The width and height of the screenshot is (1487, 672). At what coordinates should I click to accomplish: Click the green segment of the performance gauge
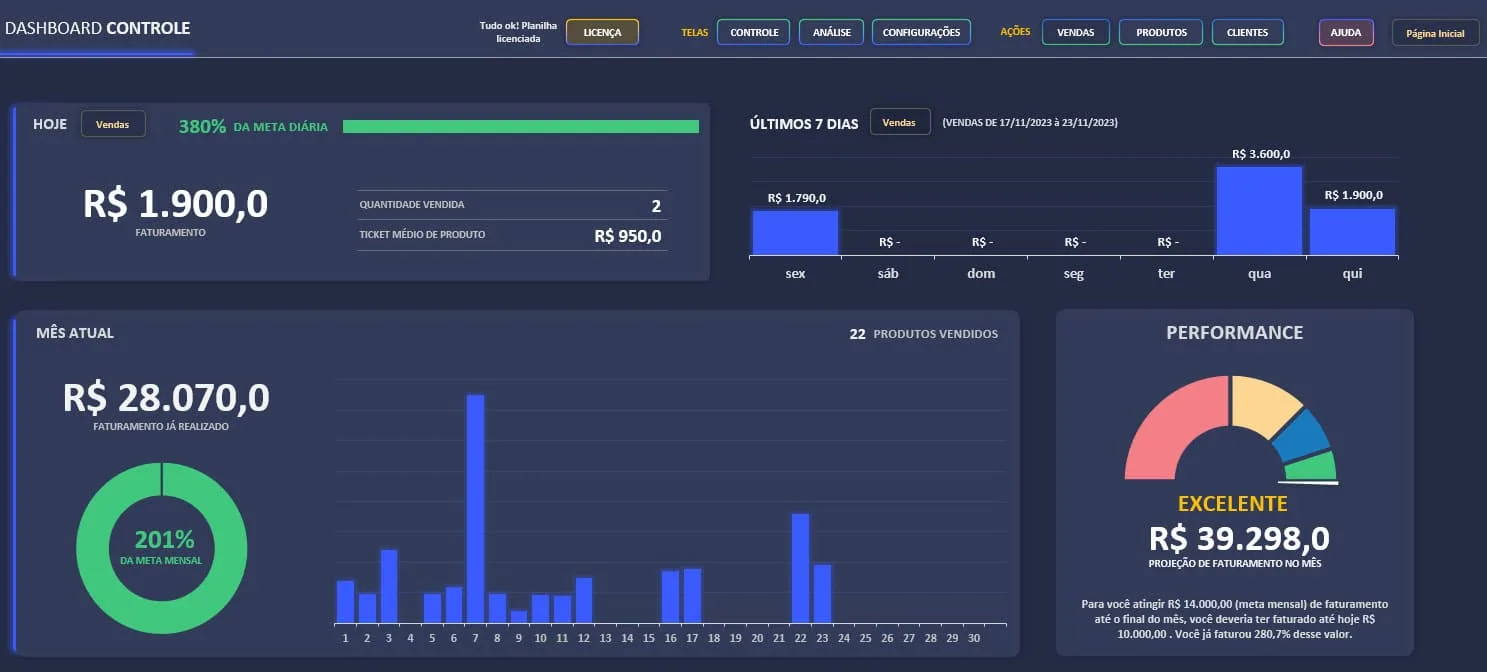[1314, 467]
